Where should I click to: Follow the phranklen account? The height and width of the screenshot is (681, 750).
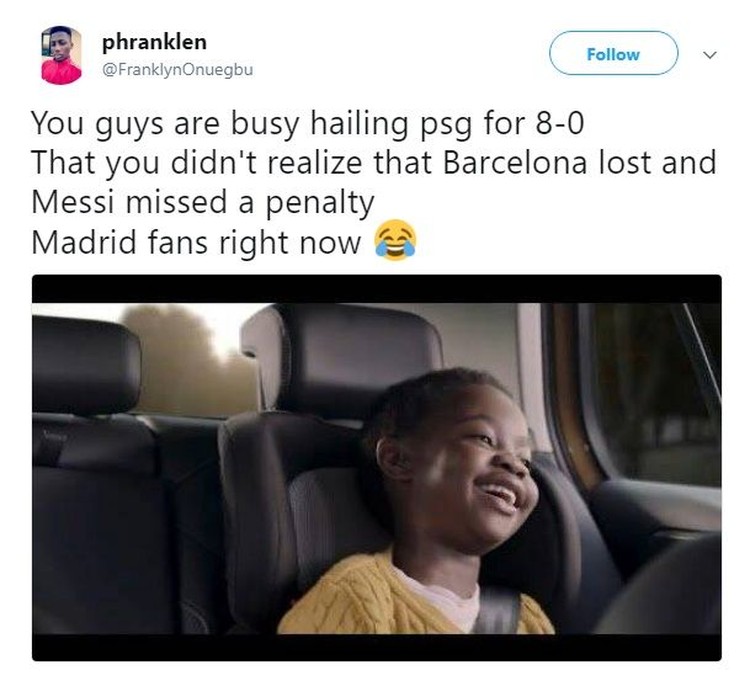tap(613, 54)
